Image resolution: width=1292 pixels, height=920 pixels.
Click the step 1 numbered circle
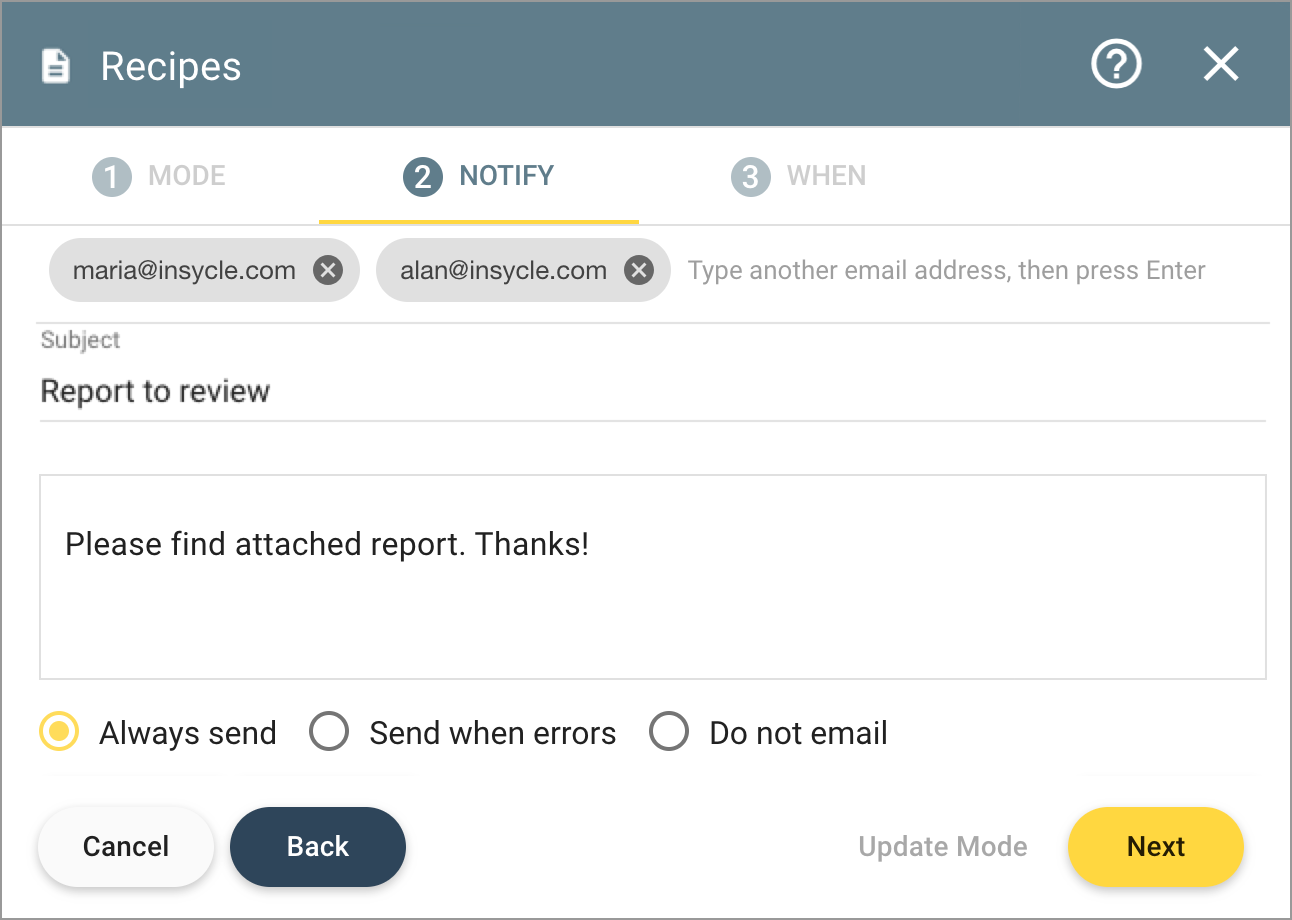pyautogui.click(x=112, y=176)
